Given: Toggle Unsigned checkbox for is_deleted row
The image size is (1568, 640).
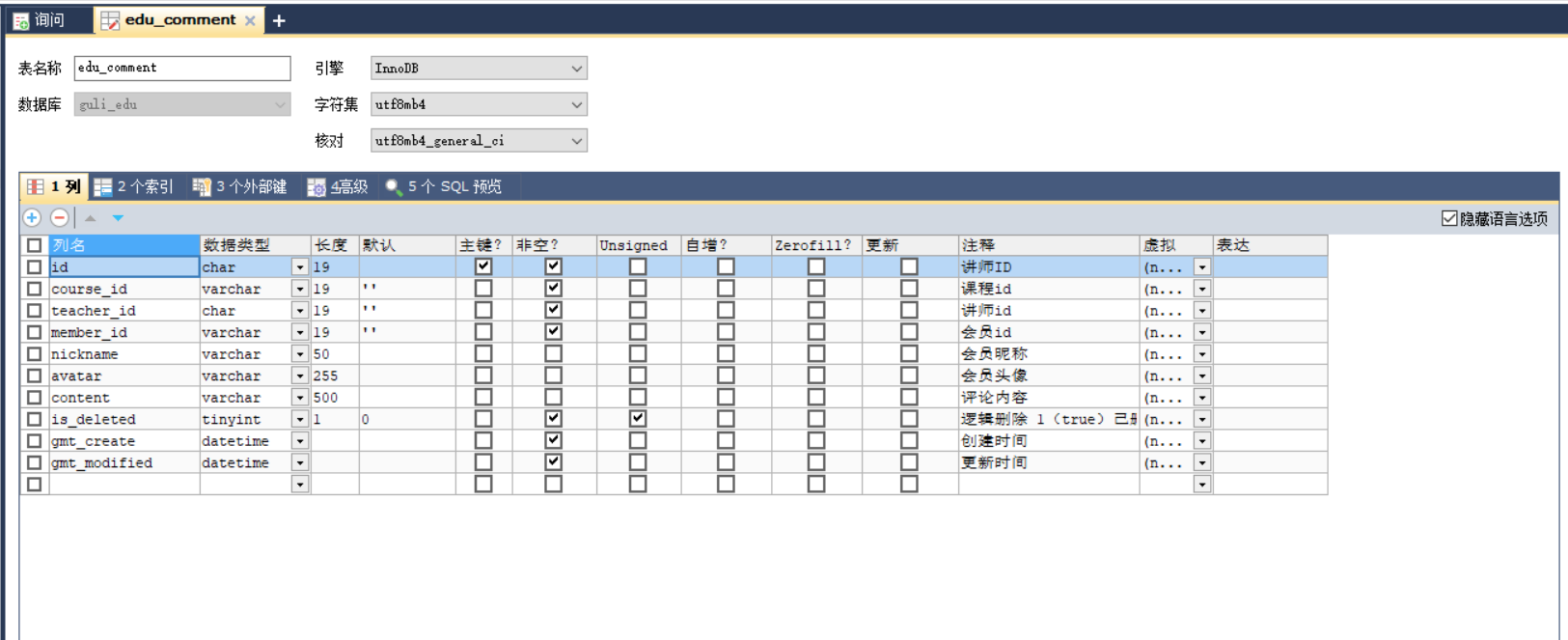Looking at the screenshot, I should click(x=638, y=419).
